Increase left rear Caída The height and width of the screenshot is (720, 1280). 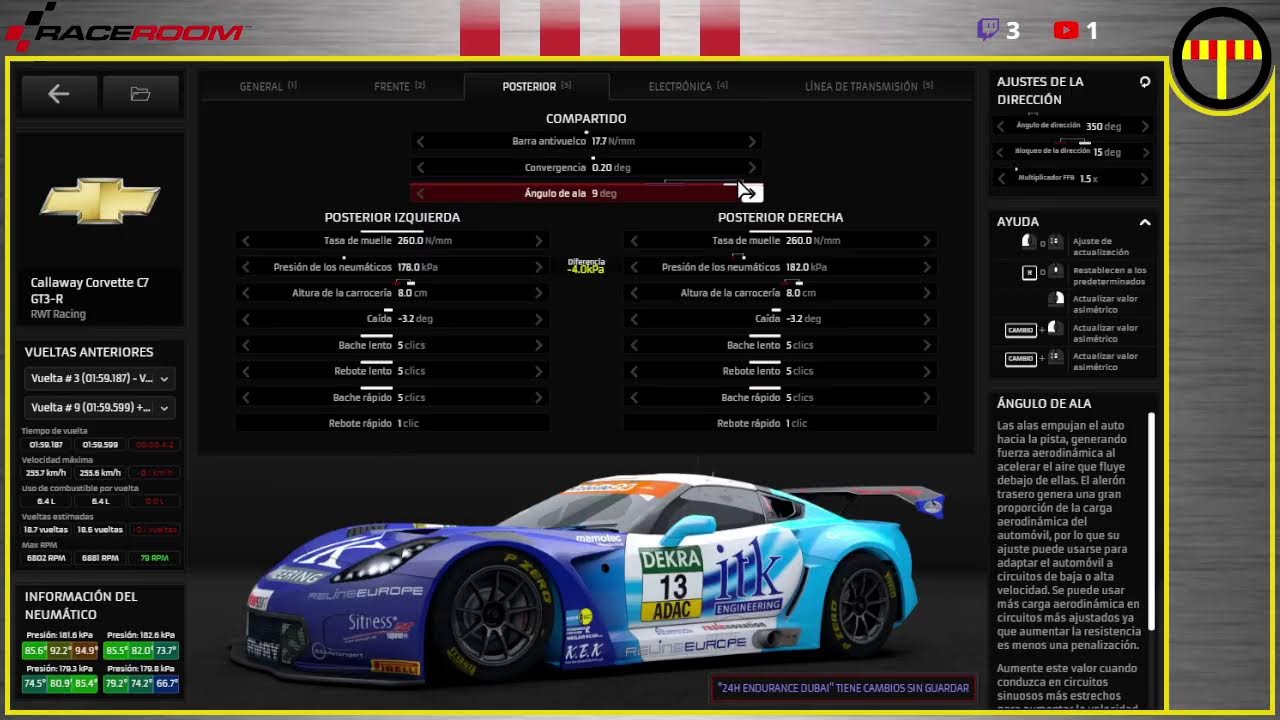click(x=539, y=319)
